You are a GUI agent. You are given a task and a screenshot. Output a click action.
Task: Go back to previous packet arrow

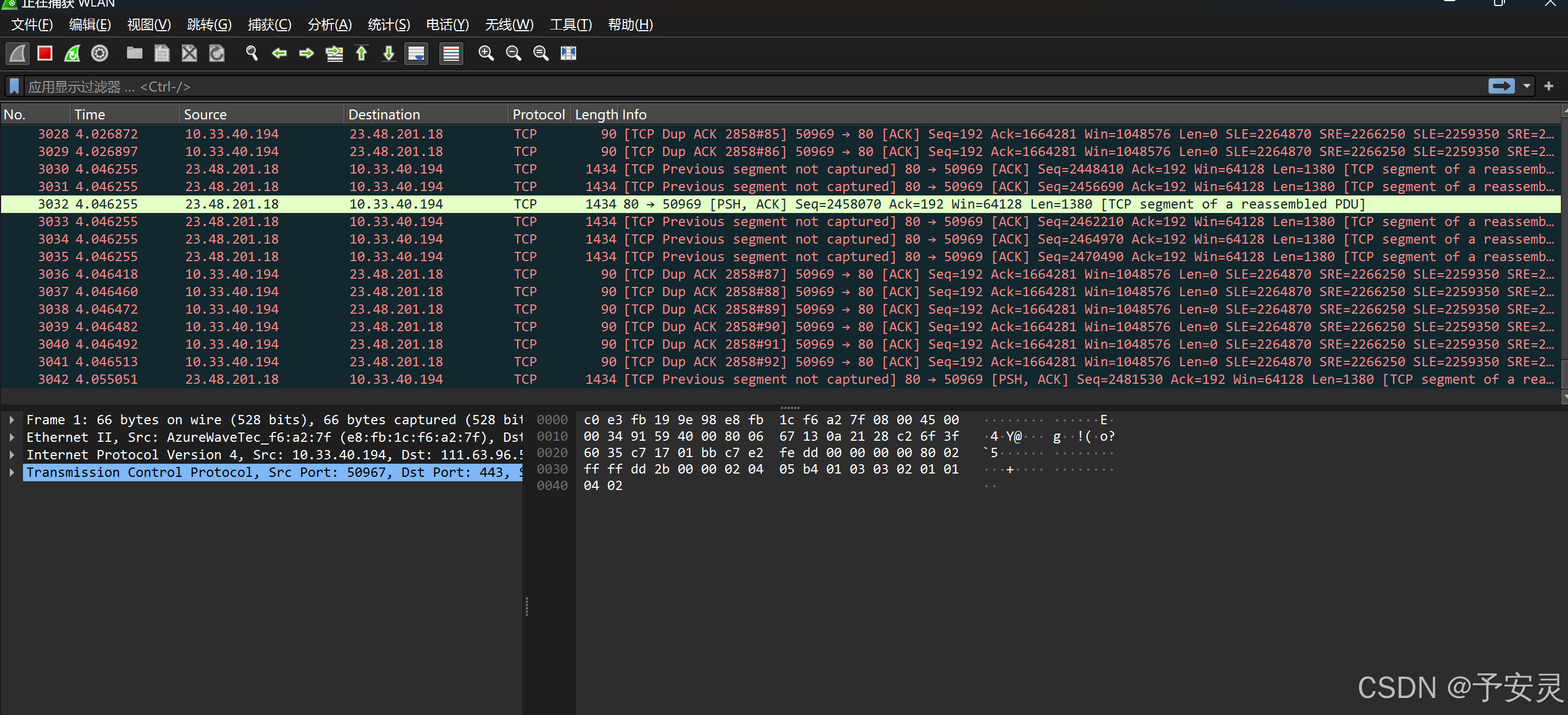pos(279,54)
